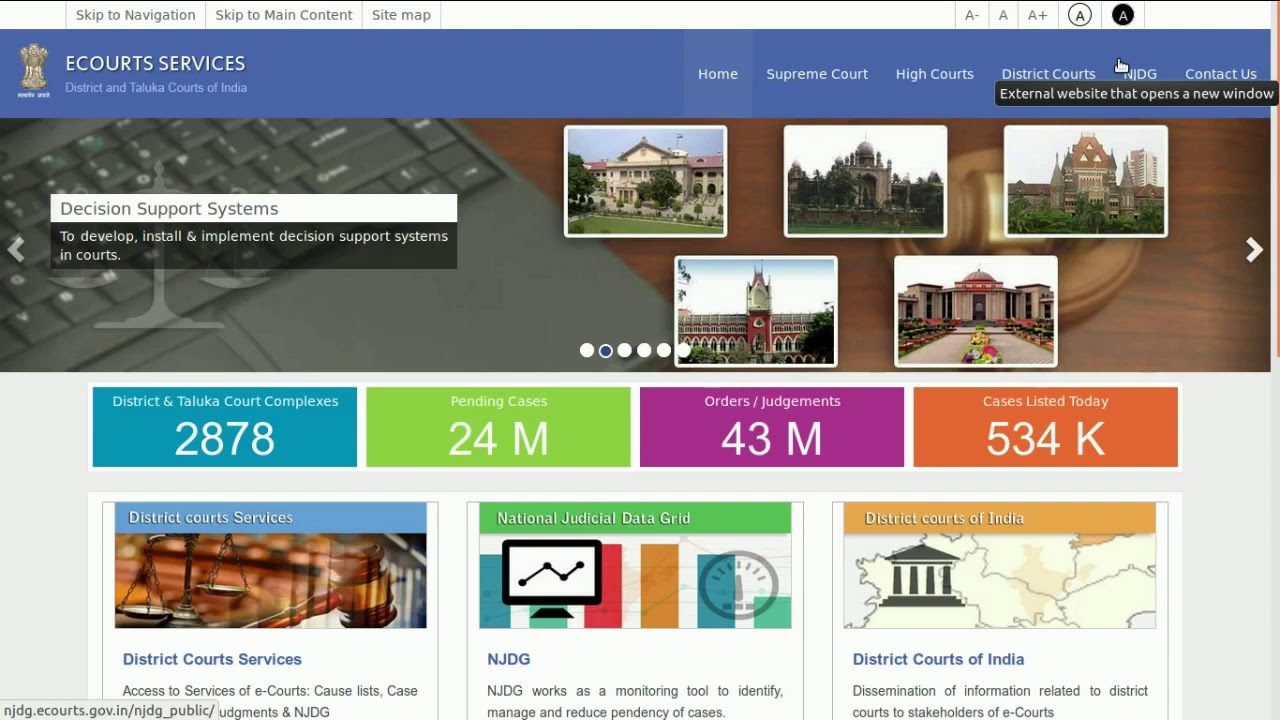Select fourth carousel indicator dot
The width and height of the screenshot is (1280, 720).
coord(644,350)
